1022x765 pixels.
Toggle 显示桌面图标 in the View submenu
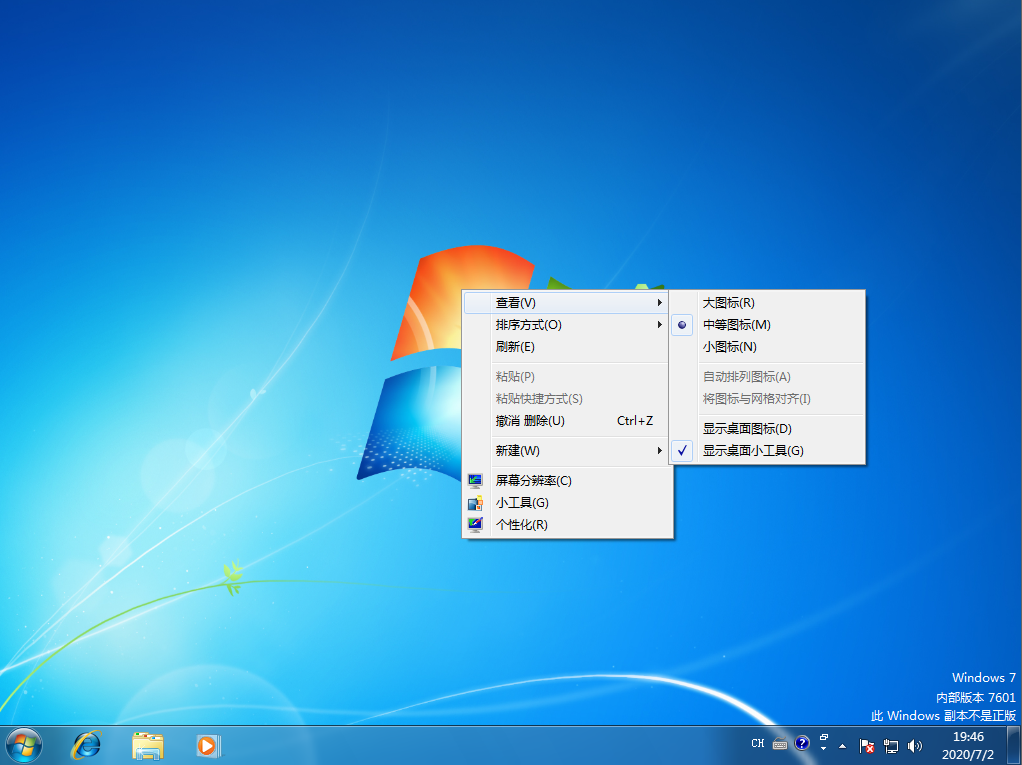tap(745, 428)
